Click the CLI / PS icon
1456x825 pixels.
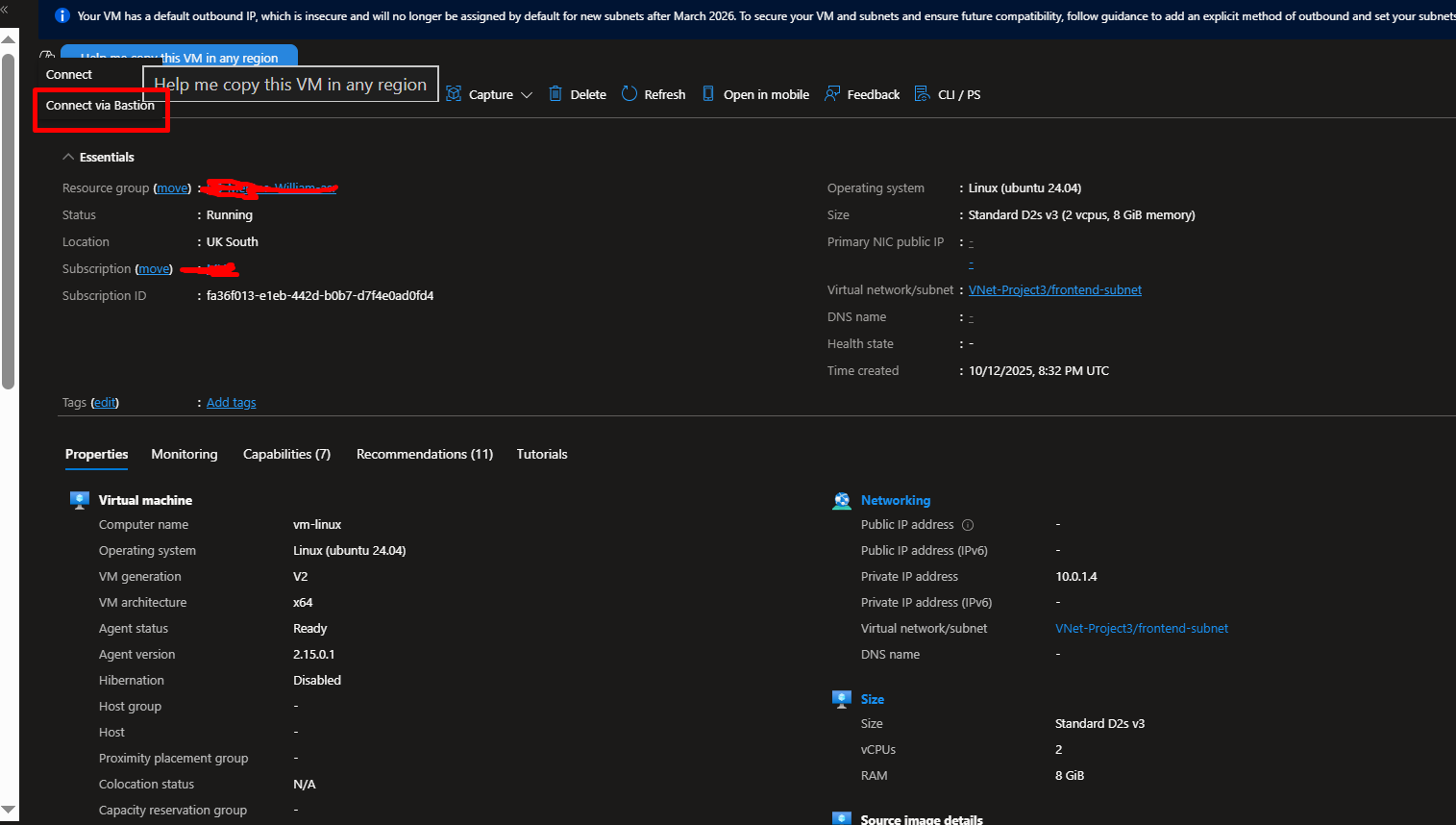tap(922, 94)
